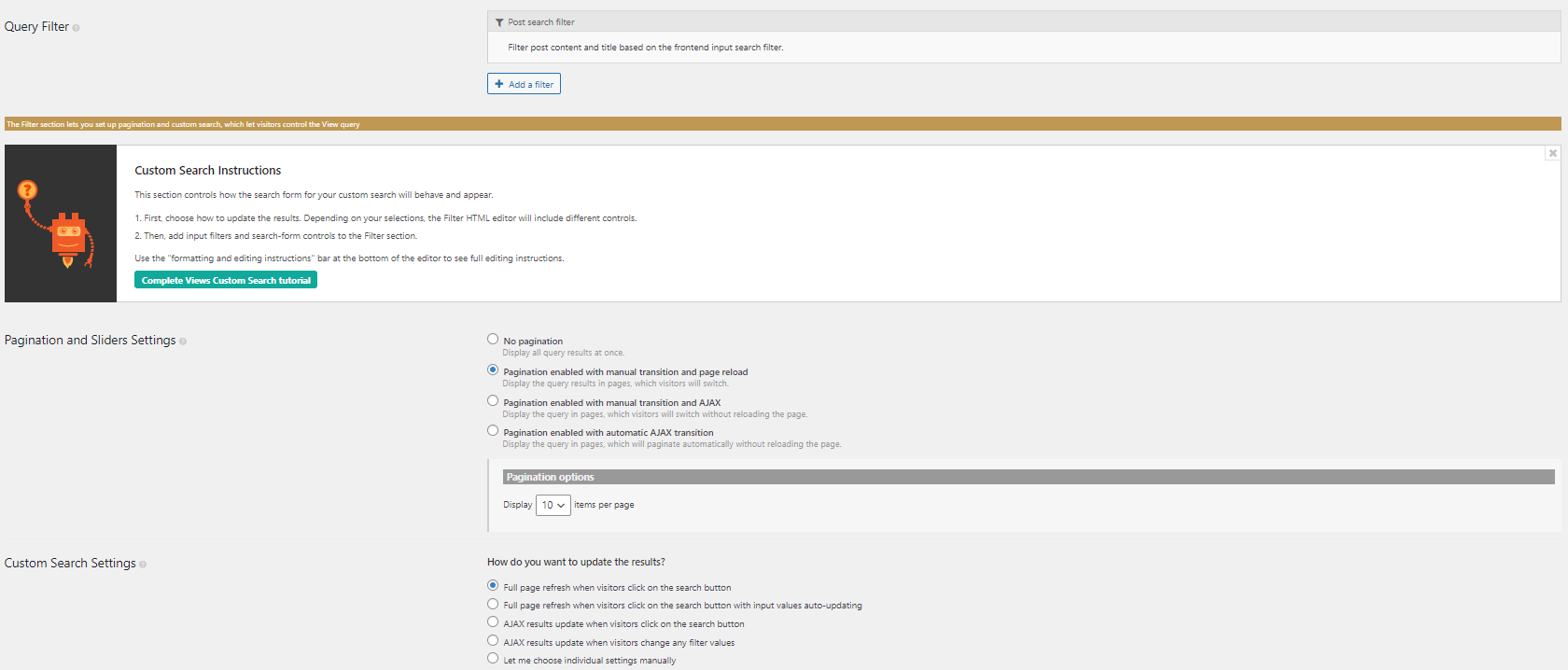Select full page refresh on search button click

point(493,586)
